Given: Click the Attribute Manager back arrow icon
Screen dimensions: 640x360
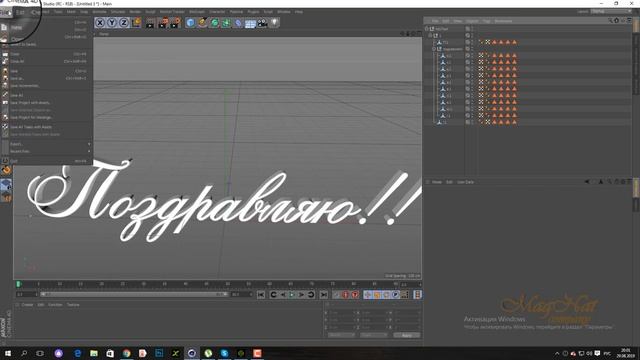Looking at the screenshot, I should [x=587, y=182].
